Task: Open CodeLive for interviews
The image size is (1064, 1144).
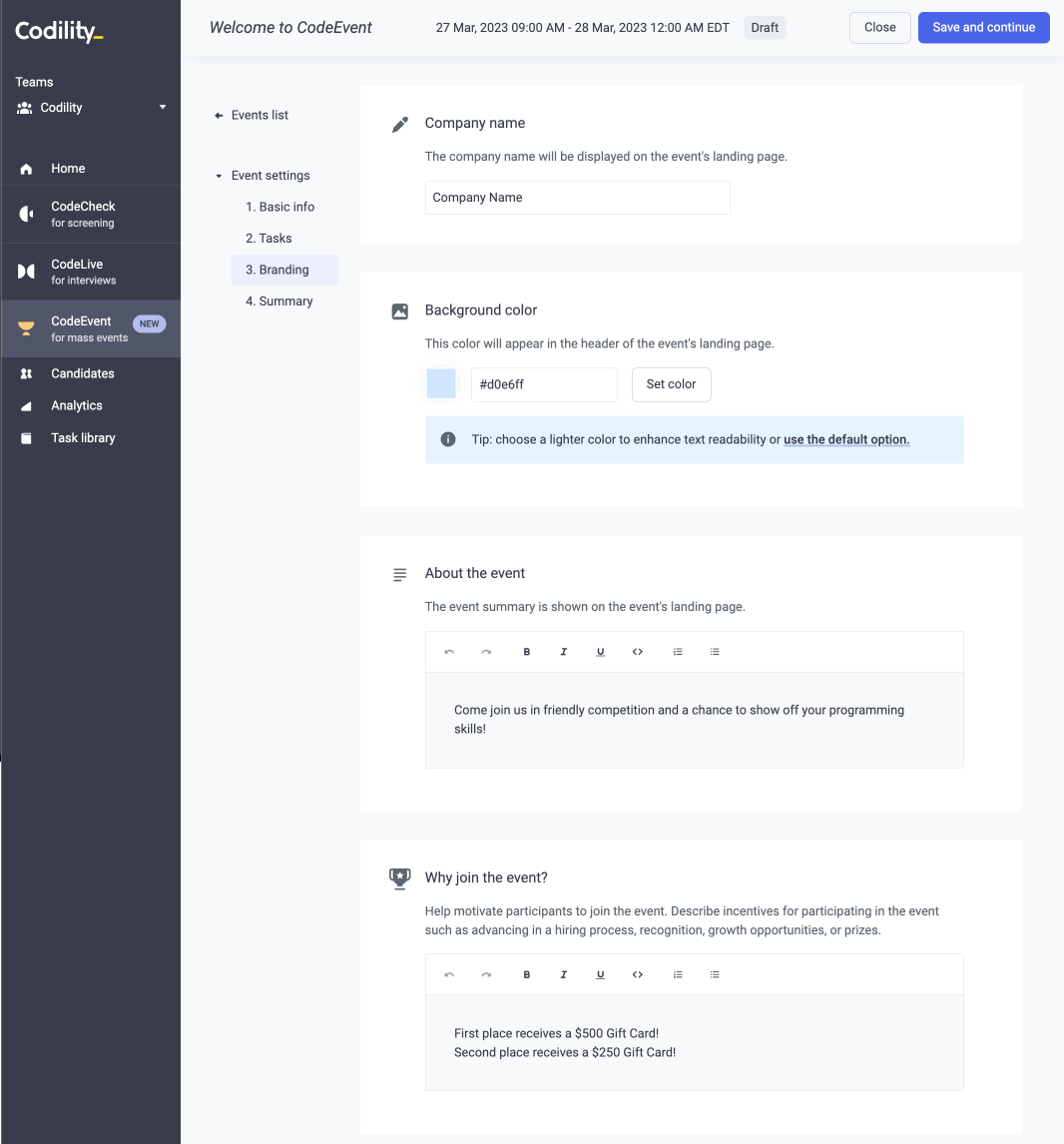Action: 91,272
